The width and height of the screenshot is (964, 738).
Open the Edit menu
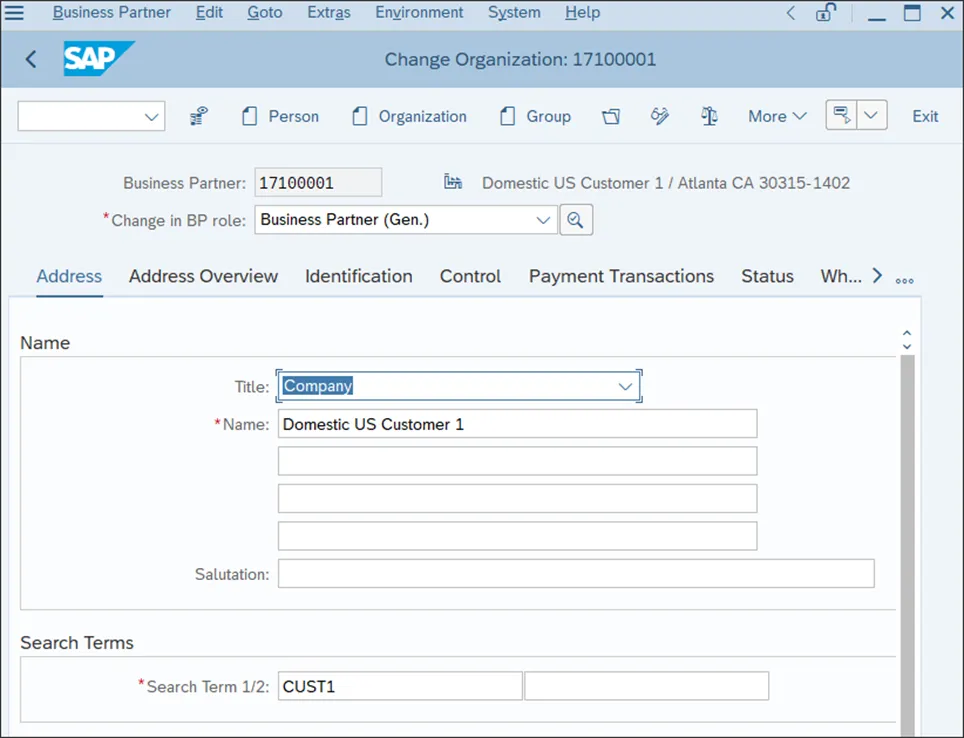[209, 12]
